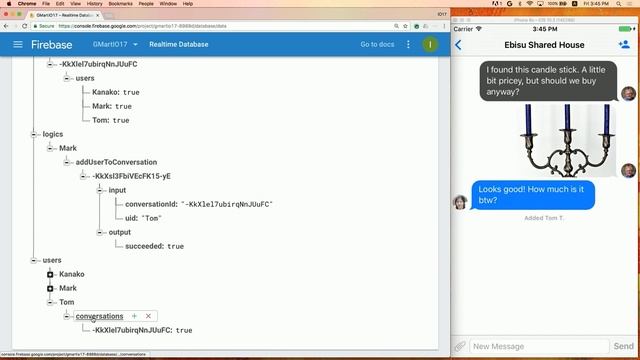Click the conversationId value row
This screenshot has width=640, height=360.
click(x=199, y=204)
